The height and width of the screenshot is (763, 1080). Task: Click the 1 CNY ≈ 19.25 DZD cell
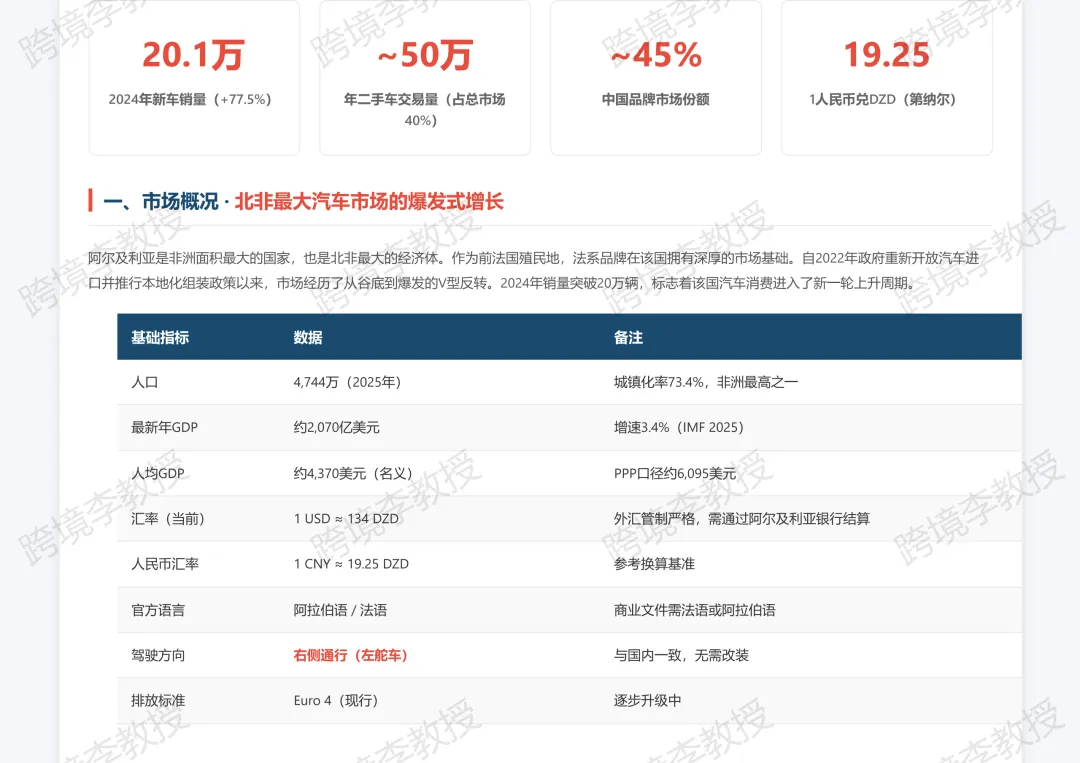coord(351,564)
